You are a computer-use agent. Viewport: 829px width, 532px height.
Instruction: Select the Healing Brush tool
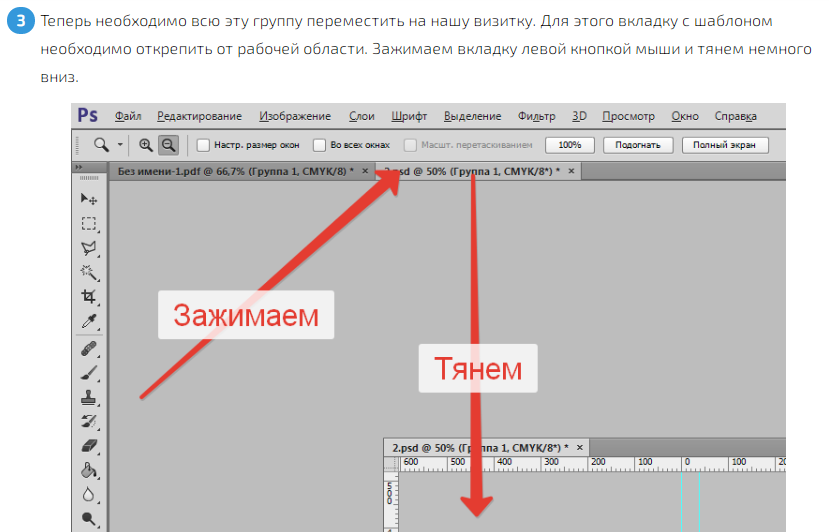coord(89,349)
